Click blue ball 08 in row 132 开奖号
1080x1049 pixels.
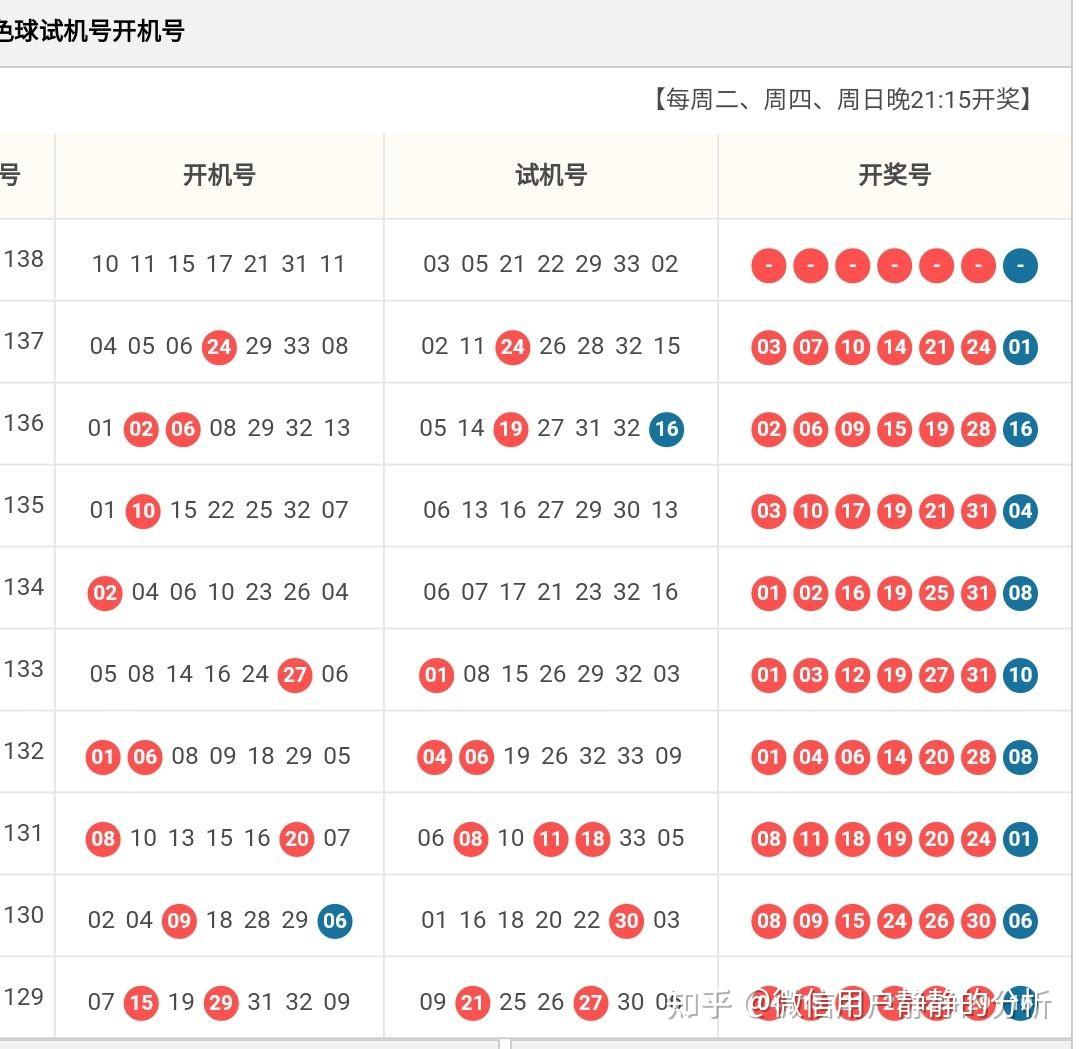click(1020, 756)
